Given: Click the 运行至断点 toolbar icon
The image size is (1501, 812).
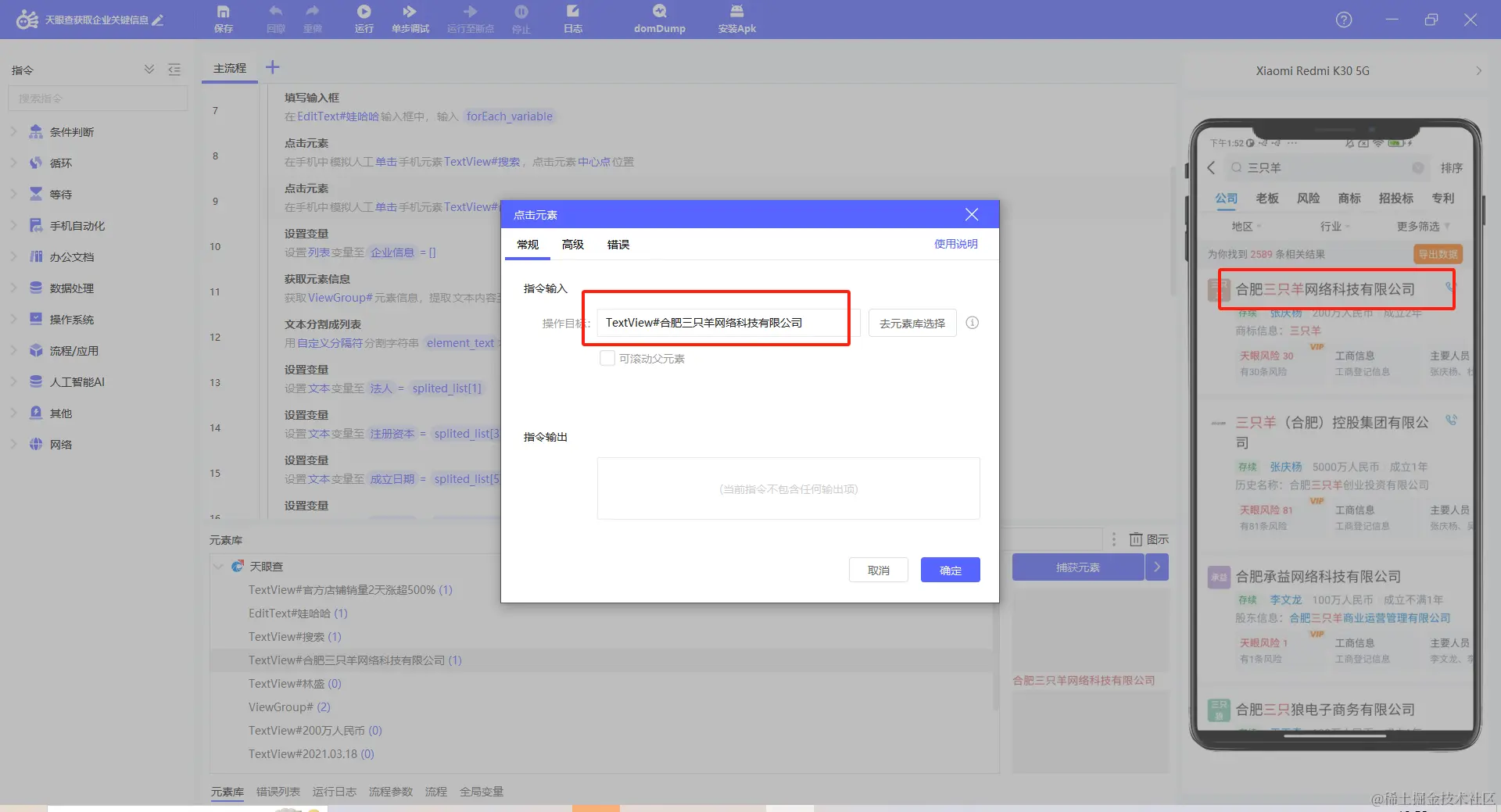Looking at the screenshot, I should coord(470,12).
